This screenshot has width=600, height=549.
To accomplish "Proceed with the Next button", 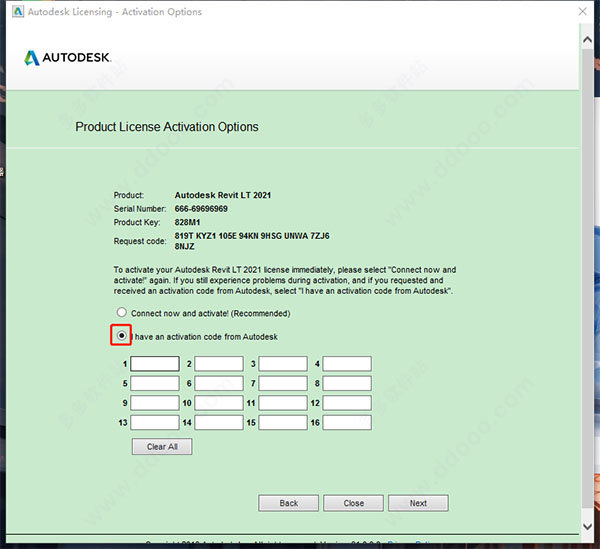I will click(418, 503).
